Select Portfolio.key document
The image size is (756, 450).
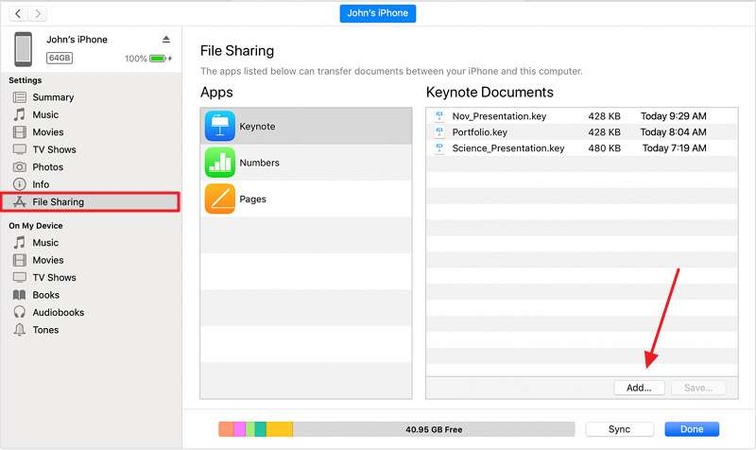point(581,132)
